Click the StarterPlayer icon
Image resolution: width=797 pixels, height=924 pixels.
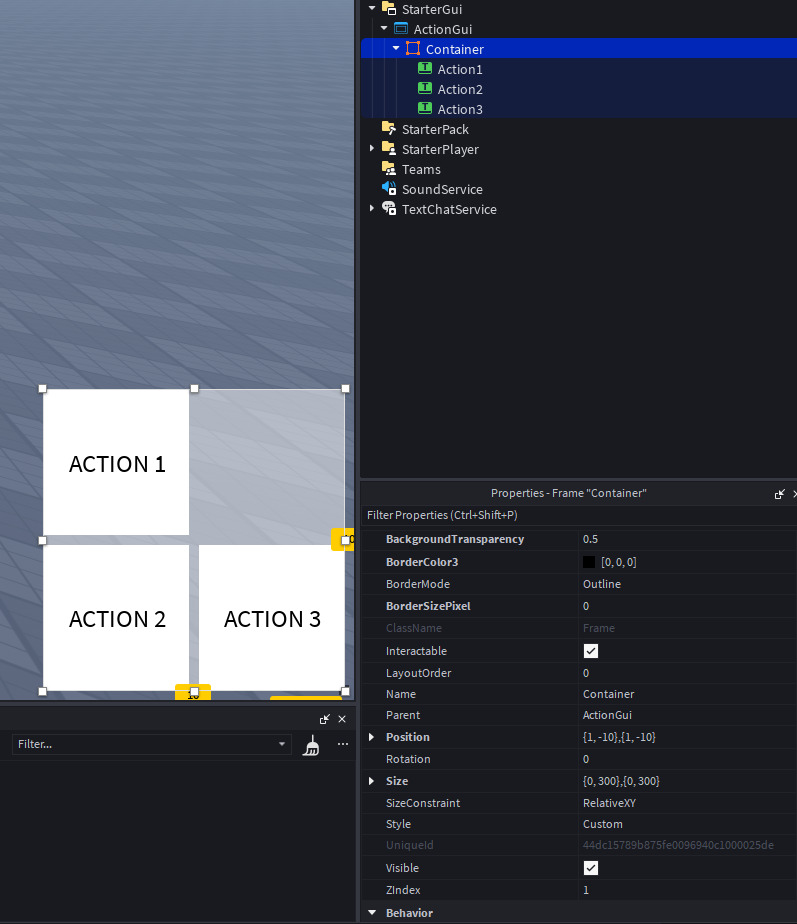pos(388,148)
